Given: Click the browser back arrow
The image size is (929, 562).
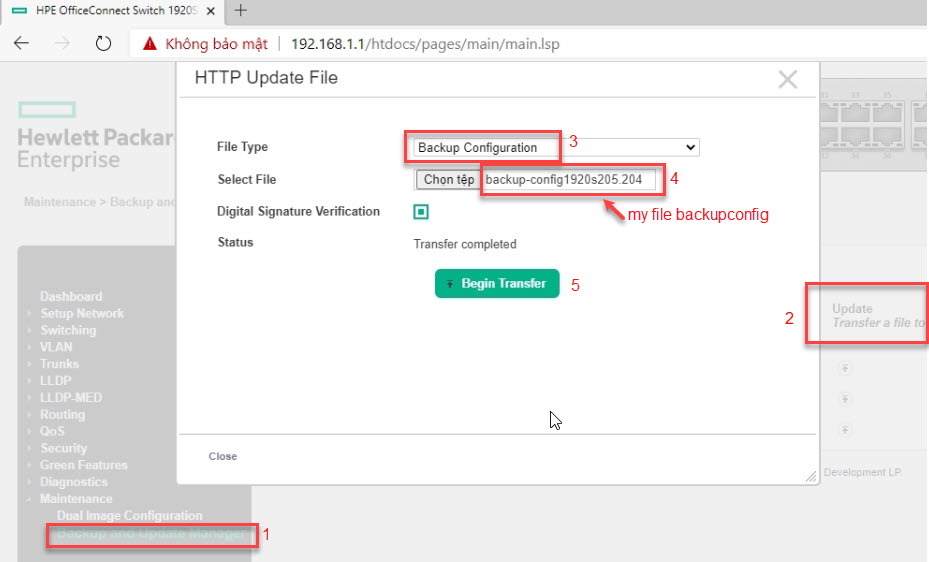Looking at the screenshot, I should (22, 44).
